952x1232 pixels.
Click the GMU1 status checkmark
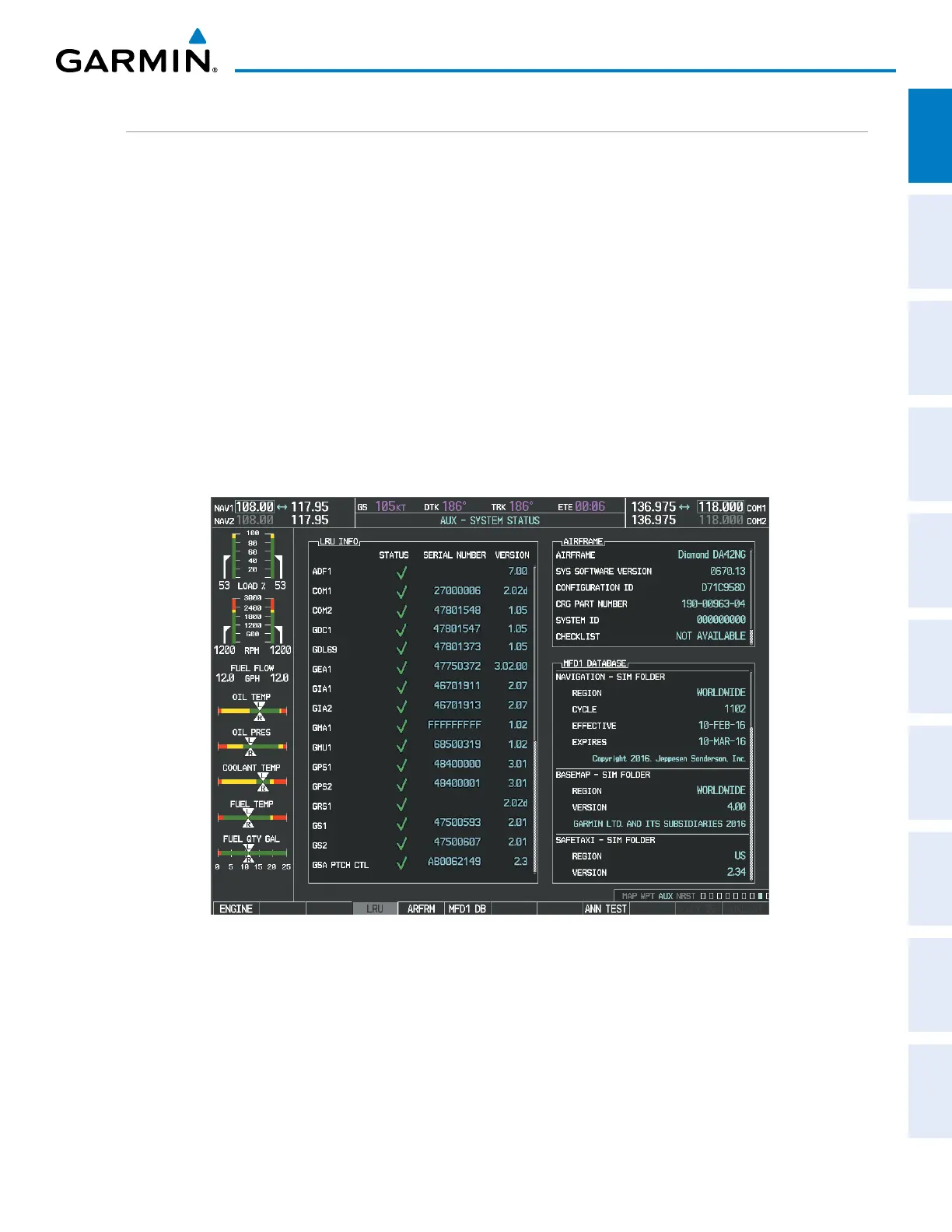tap(401, 746)
